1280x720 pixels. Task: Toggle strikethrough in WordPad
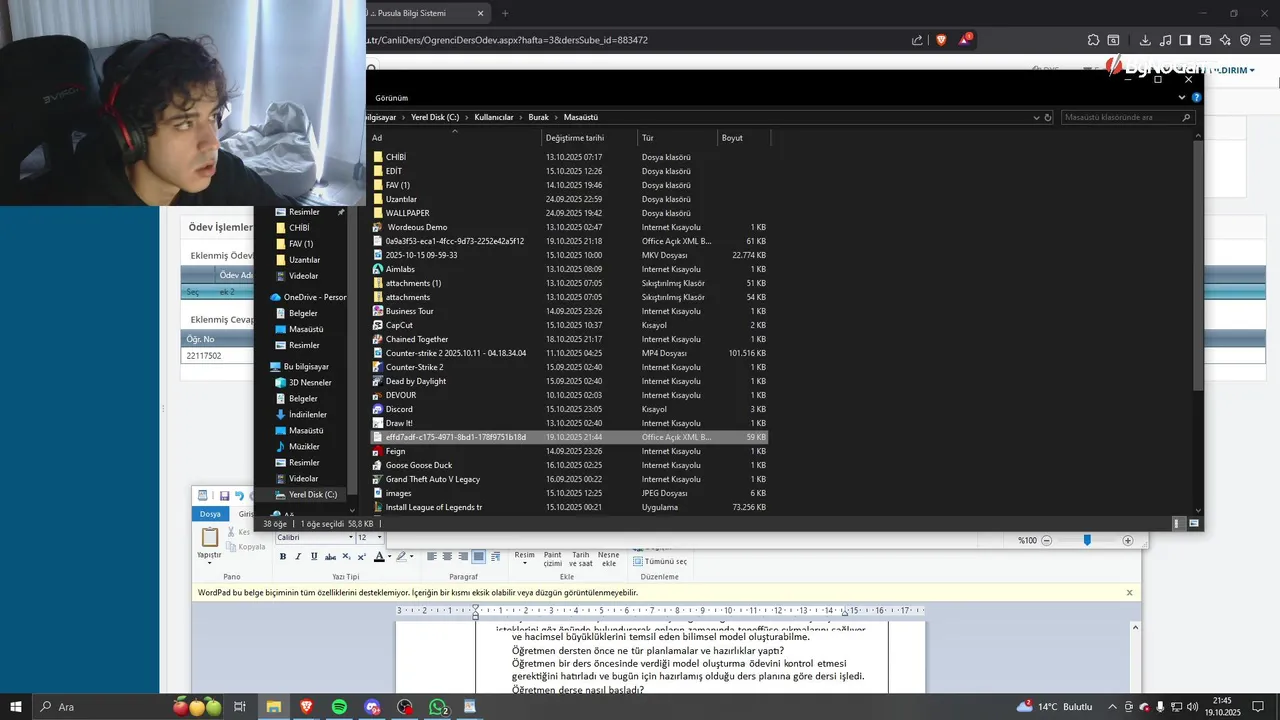click(x=330, y=556)
